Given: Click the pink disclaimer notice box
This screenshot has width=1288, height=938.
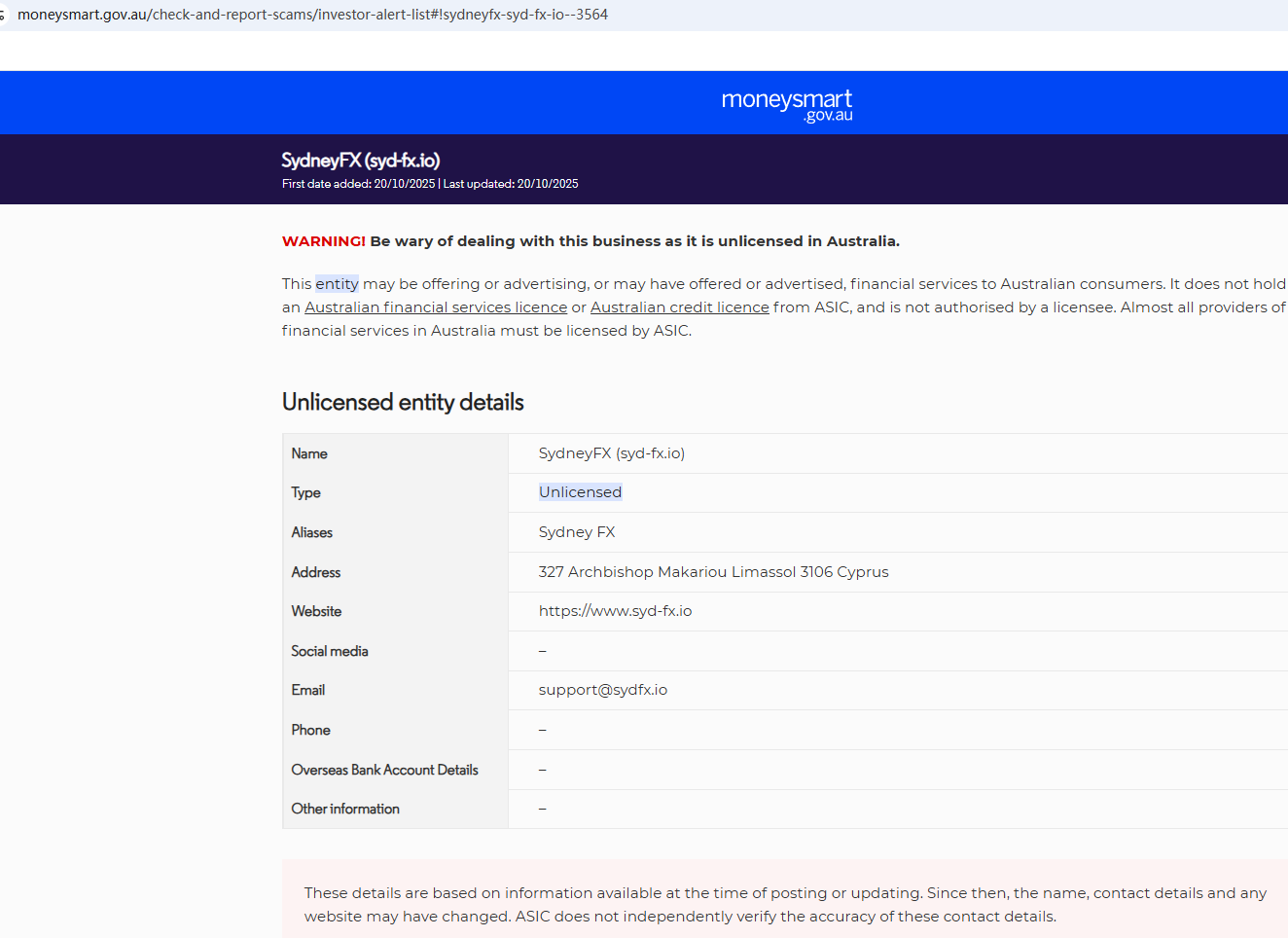Looking at the screenshot, I should click(x=785, y=899).
